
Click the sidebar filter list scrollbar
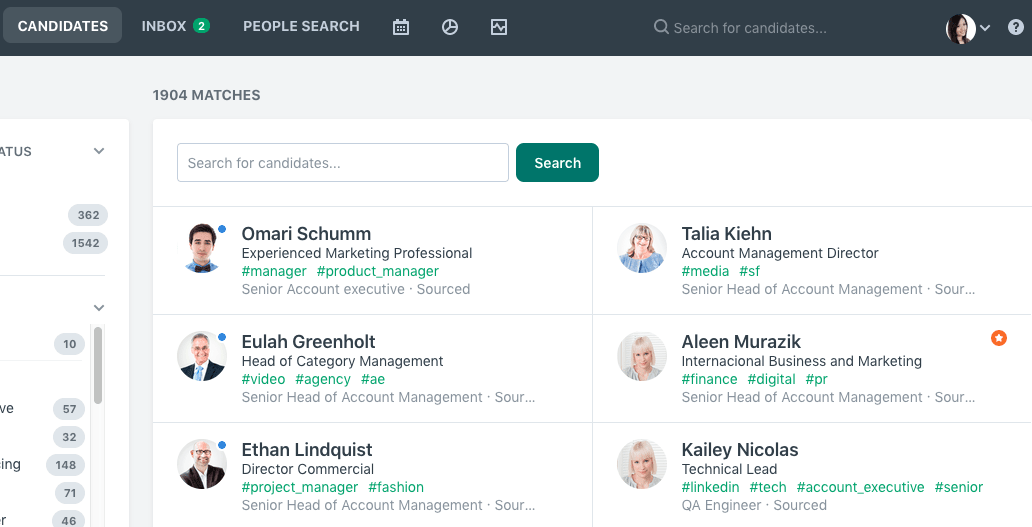(x=98, y=365)
